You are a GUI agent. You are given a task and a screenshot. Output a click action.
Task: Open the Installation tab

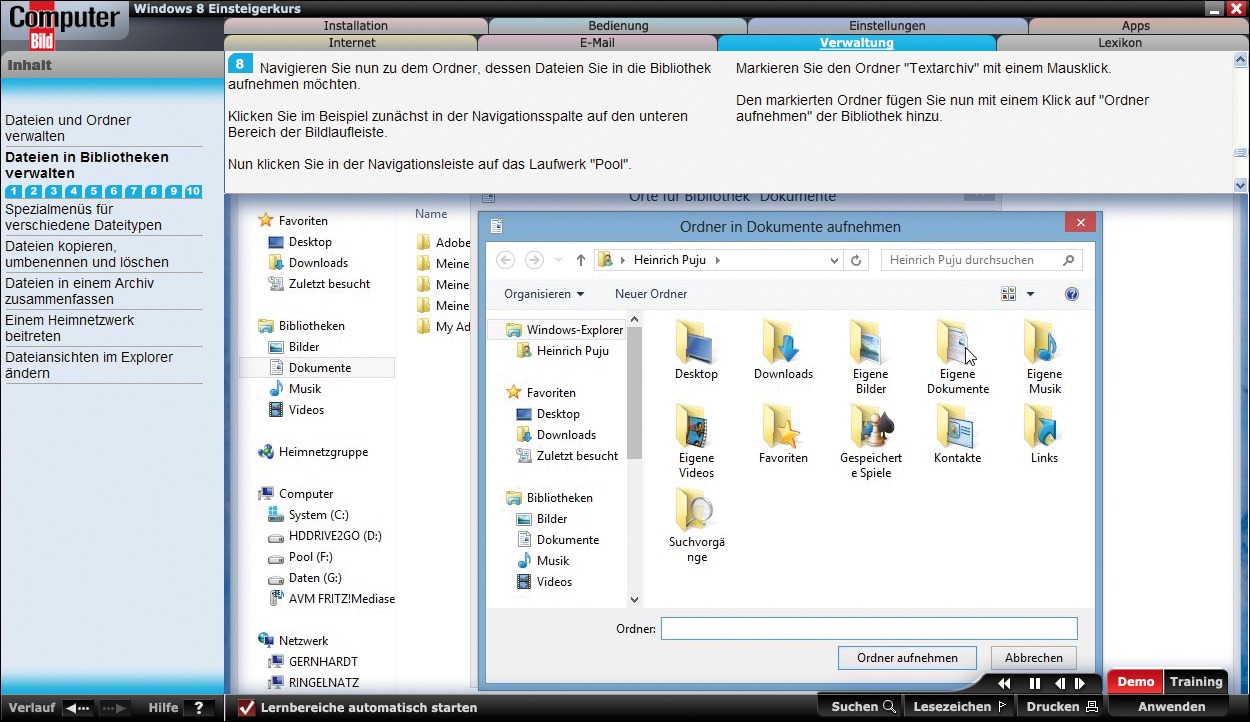coord(356,26)
